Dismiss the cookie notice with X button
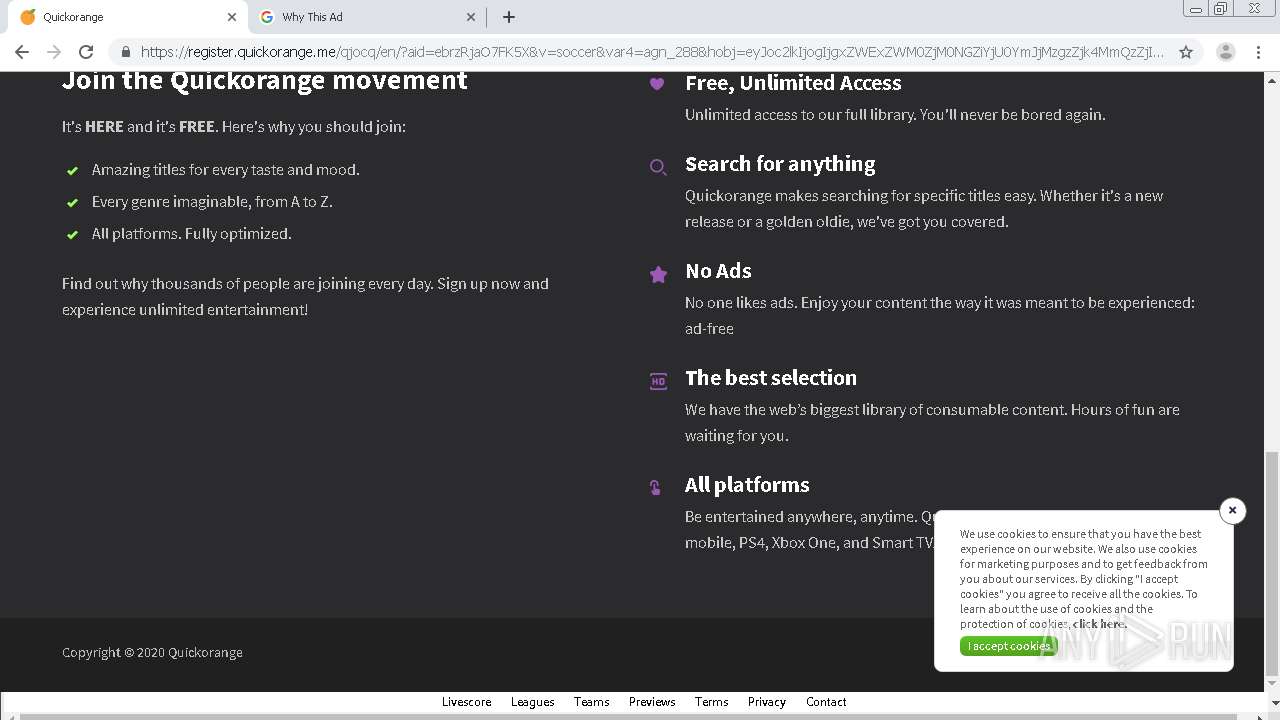This screenshot has width=1280, height=720. tap(1233, 510)
